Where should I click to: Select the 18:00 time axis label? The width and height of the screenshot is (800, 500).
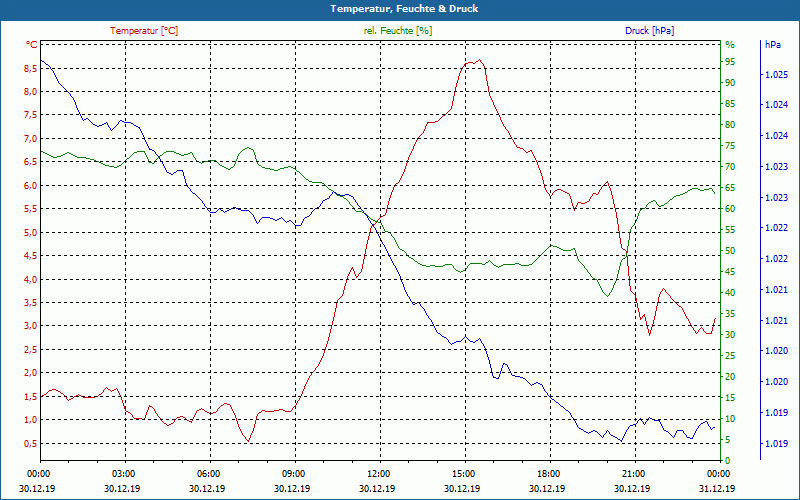tap(549, 473)
